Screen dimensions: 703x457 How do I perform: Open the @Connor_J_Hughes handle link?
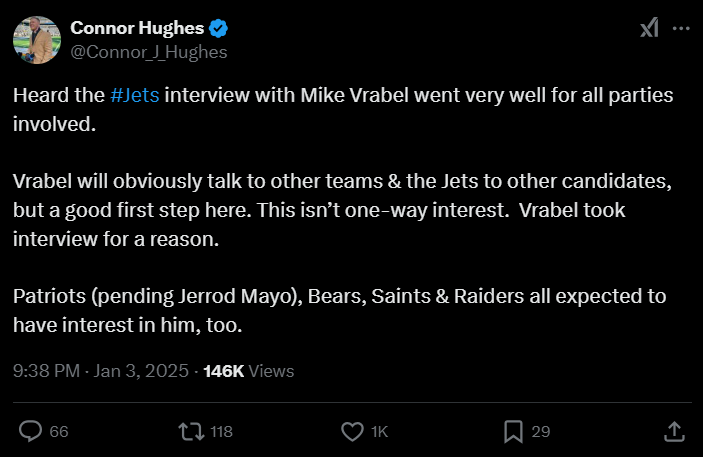point(149,51)
